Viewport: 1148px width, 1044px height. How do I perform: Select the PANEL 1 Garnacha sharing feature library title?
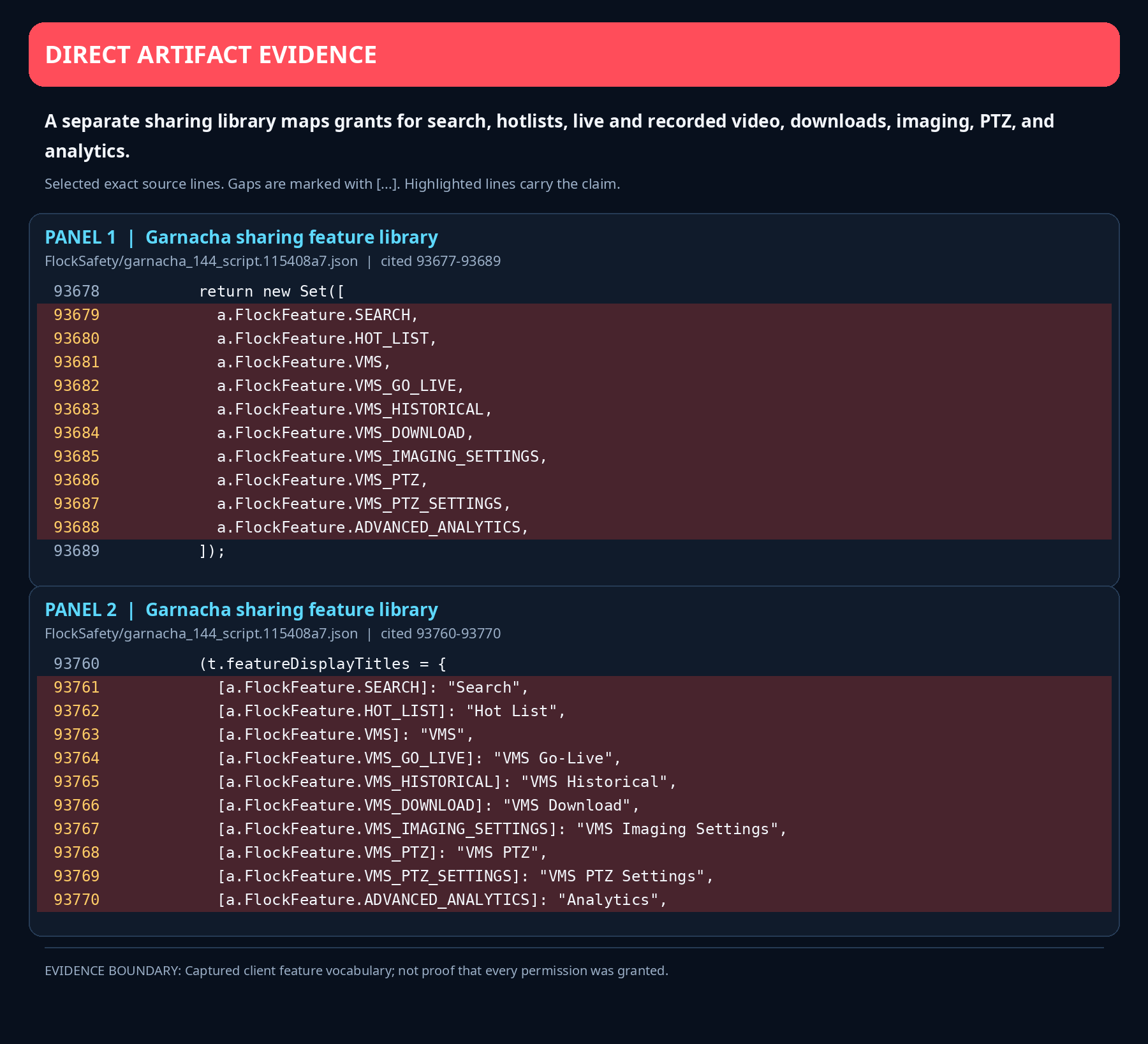point(241,237)
